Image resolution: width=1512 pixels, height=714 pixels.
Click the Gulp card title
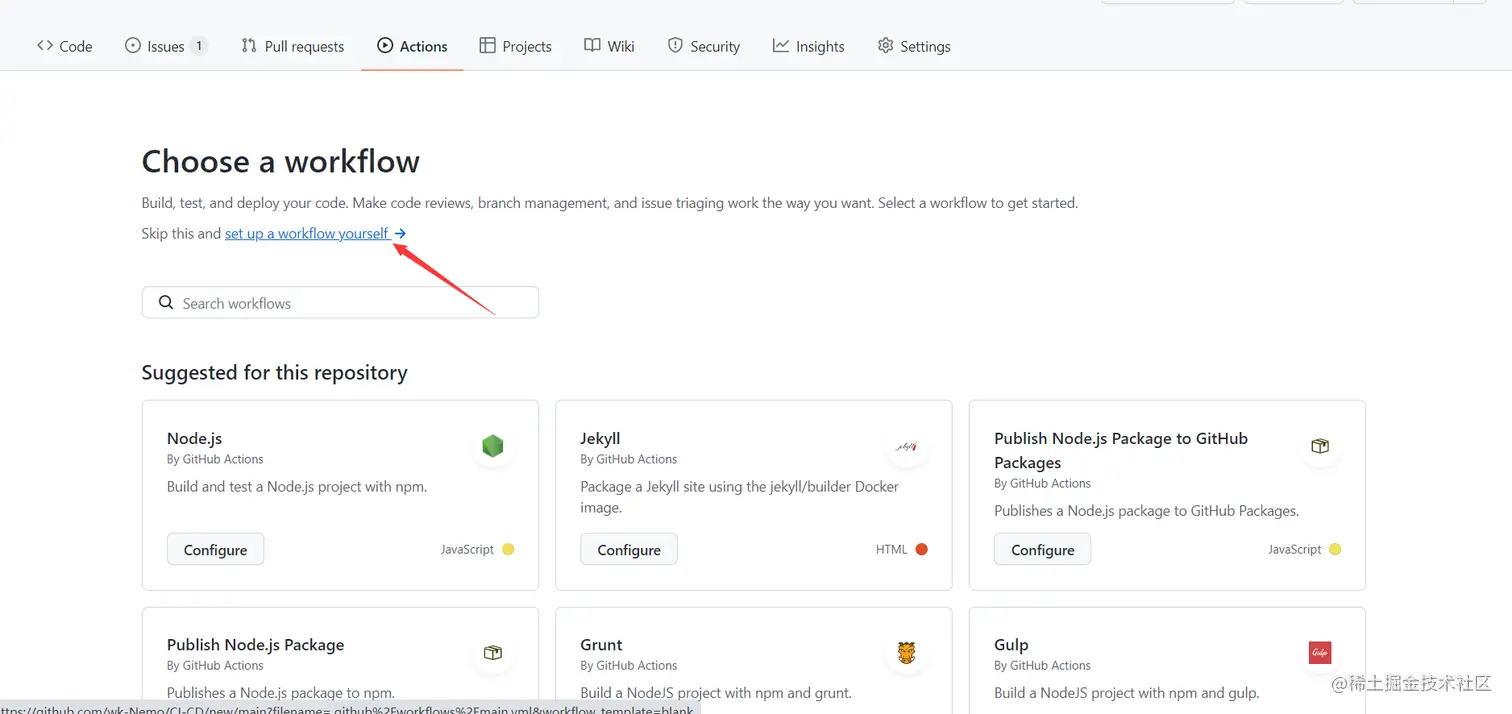coord(1011,645)
